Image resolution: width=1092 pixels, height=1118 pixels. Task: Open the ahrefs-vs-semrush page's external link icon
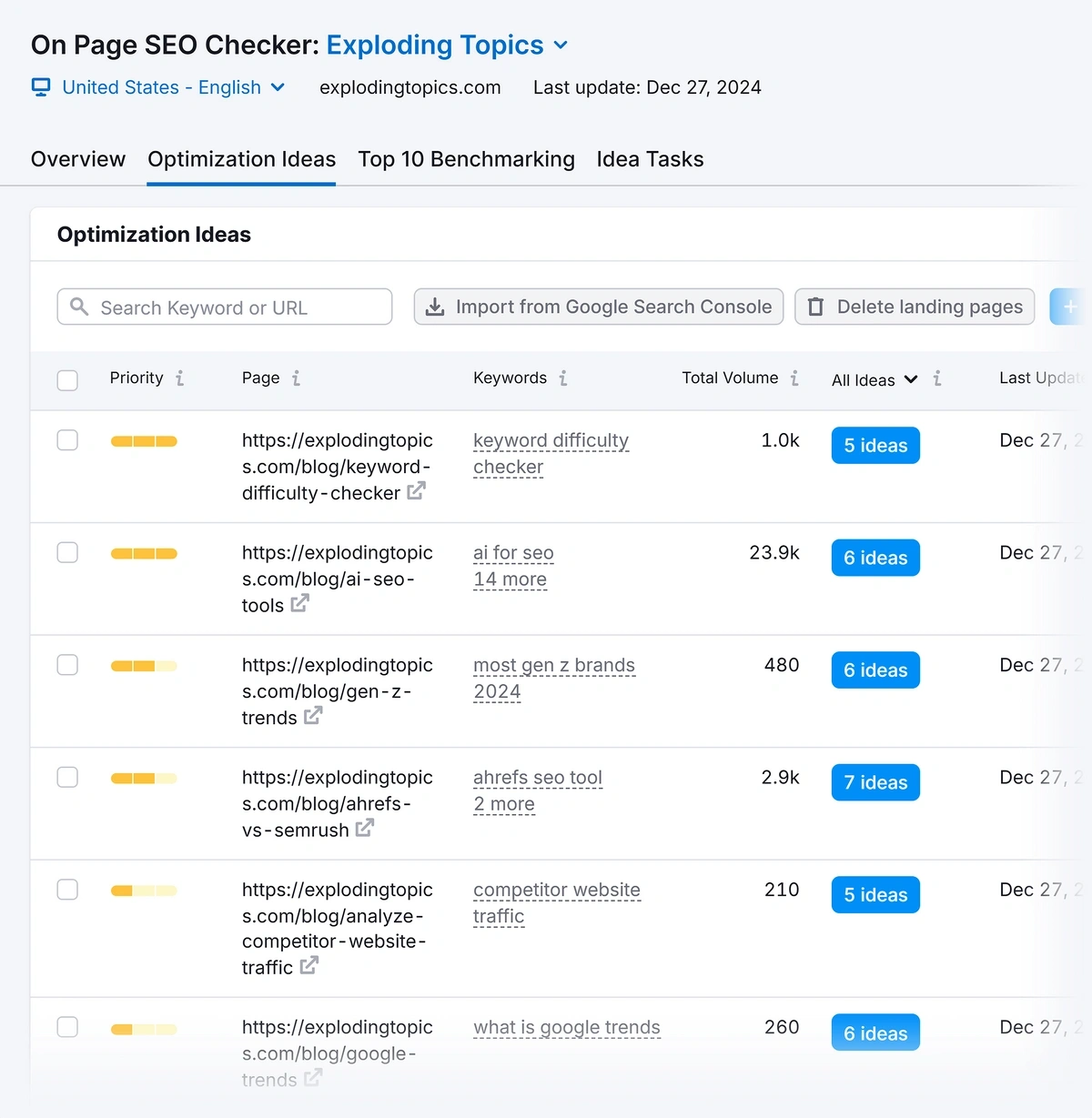click(364, 829)
